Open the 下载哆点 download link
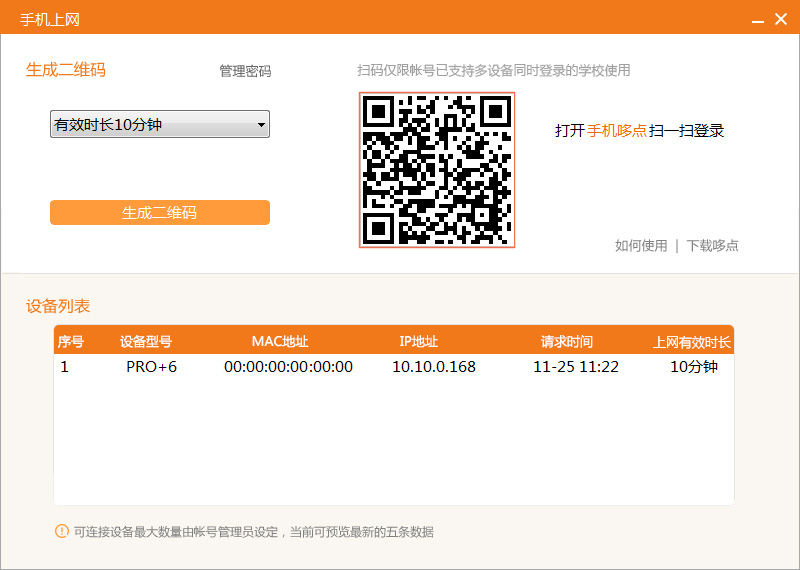800x570 pixels. [x=712, y=245]
